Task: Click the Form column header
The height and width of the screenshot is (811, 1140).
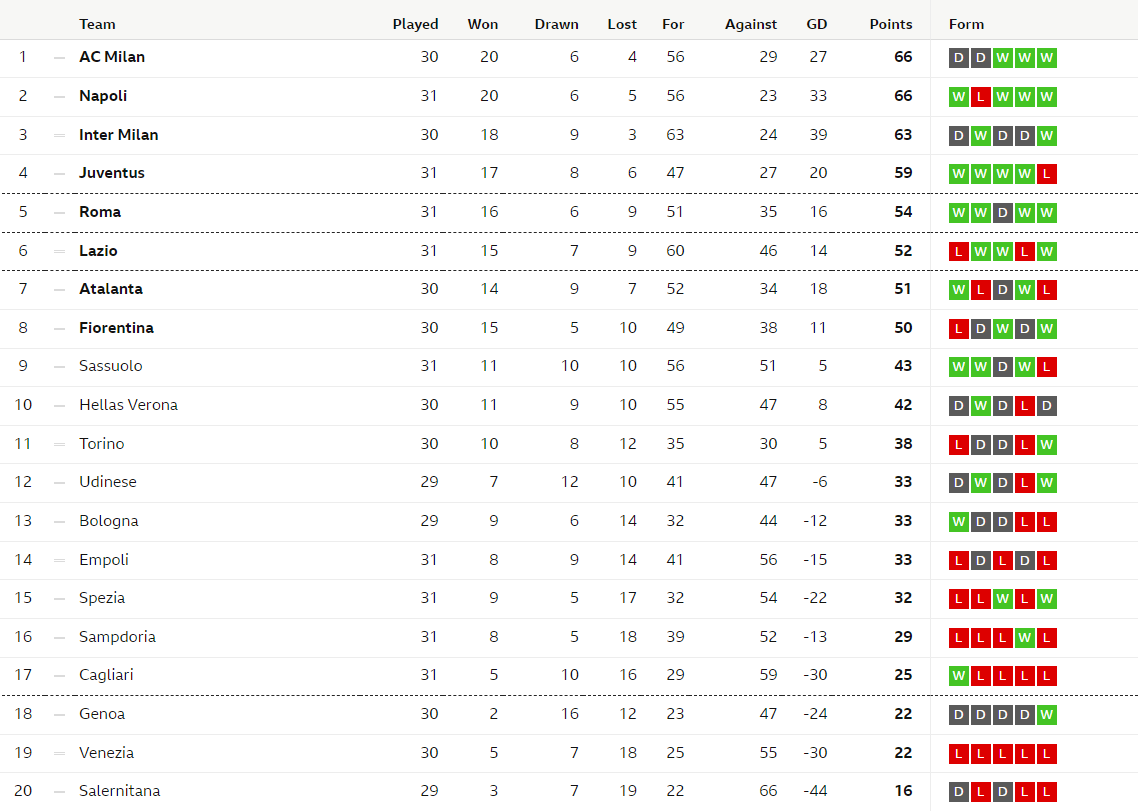Action: (966, 24)
